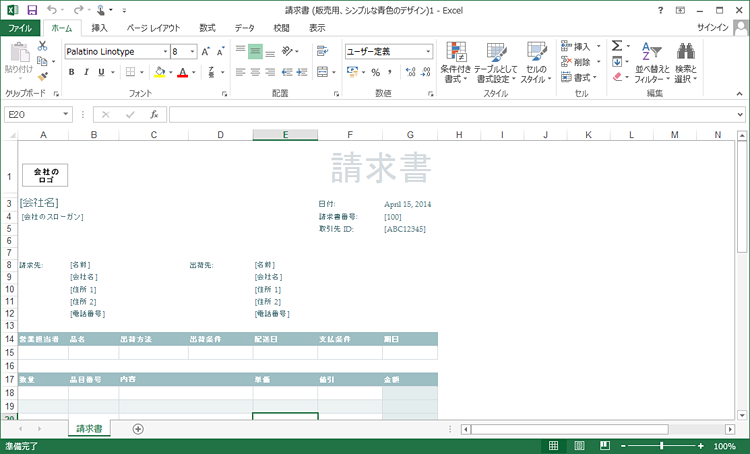Click the save icon in quick access toolbar
Image resolution: width=750 pixels, height=454 pixels.
point(32,9)
